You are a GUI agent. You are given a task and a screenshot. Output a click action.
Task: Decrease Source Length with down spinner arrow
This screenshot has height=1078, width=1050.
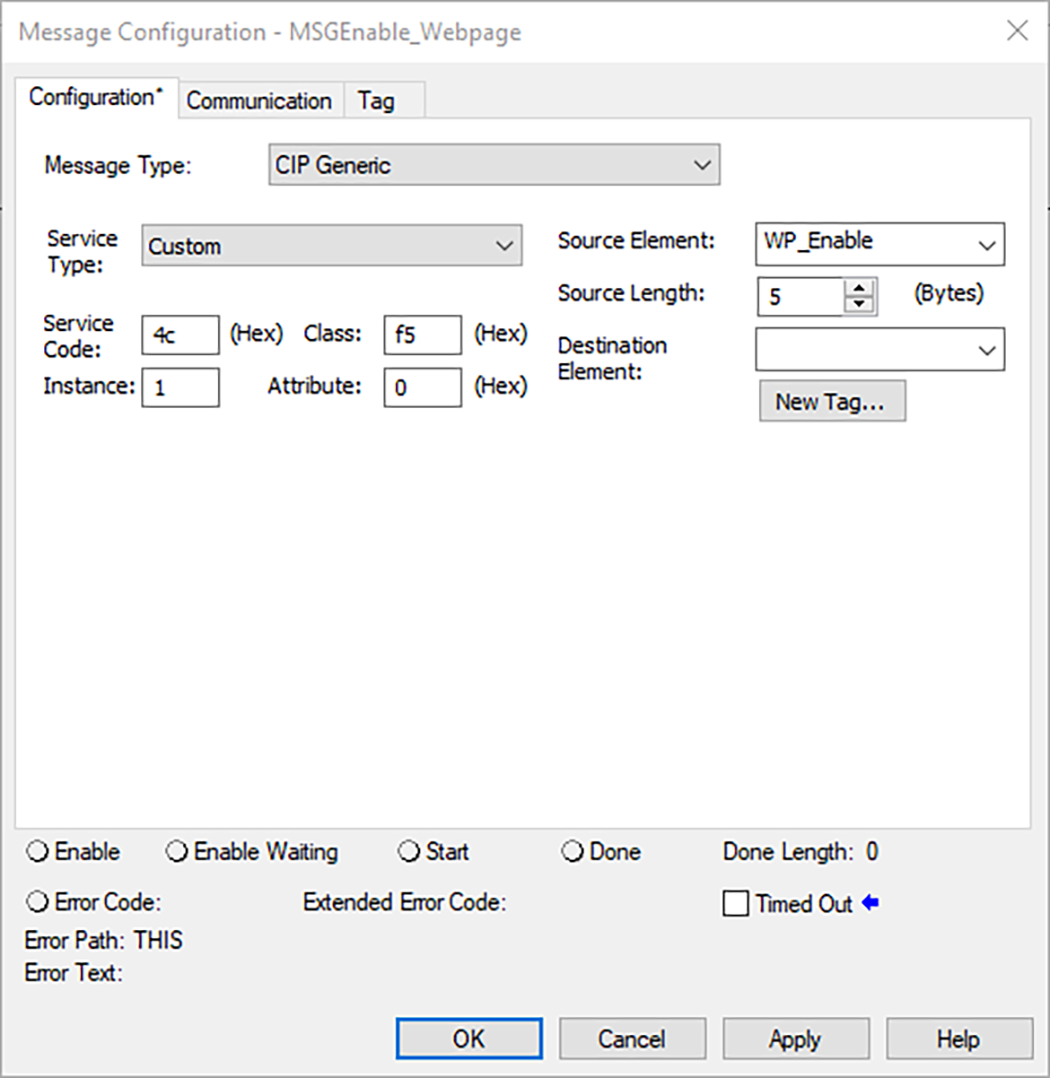click(x=859, y=304)
